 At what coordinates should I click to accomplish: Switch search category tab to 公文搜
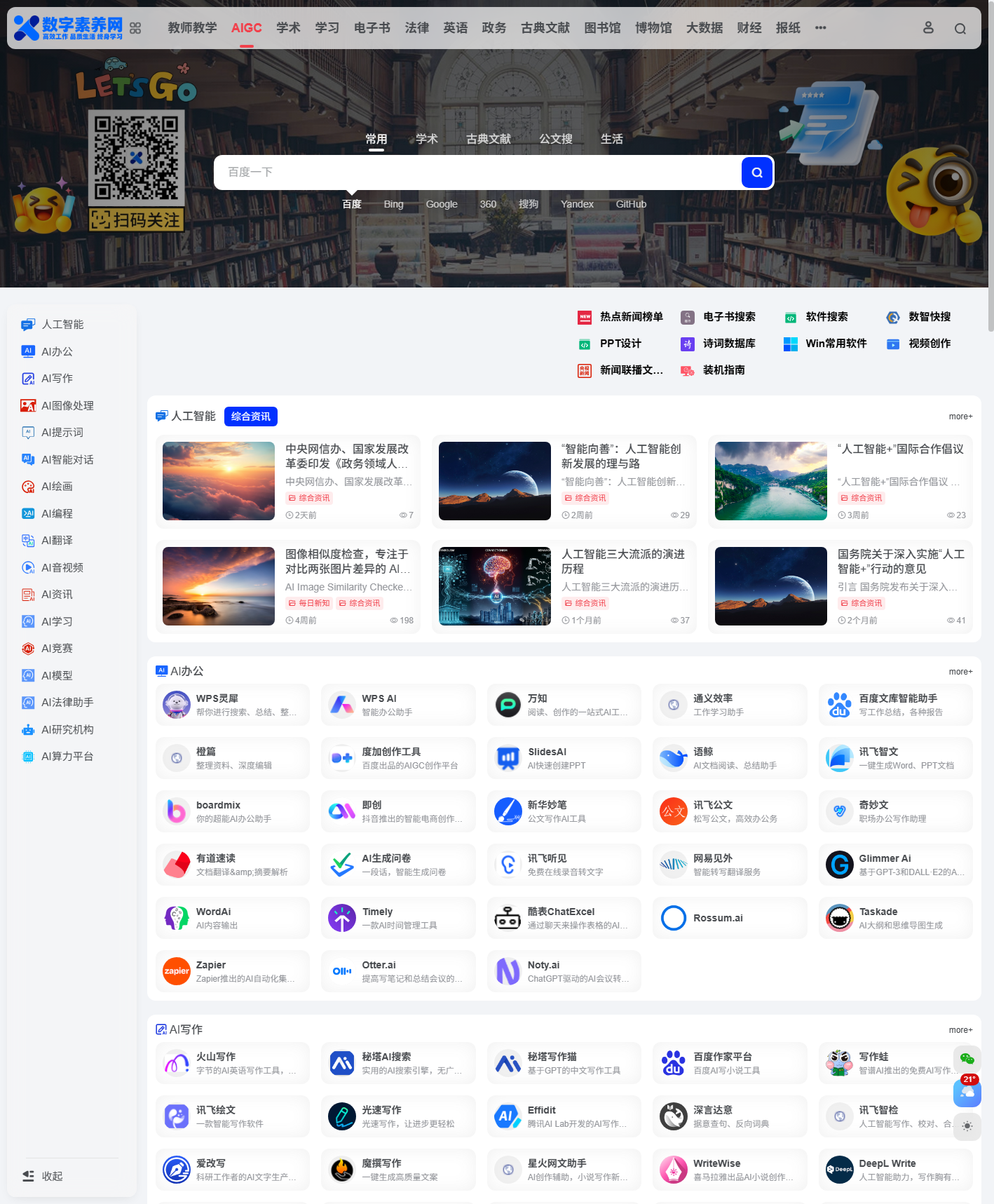[556, 139]
